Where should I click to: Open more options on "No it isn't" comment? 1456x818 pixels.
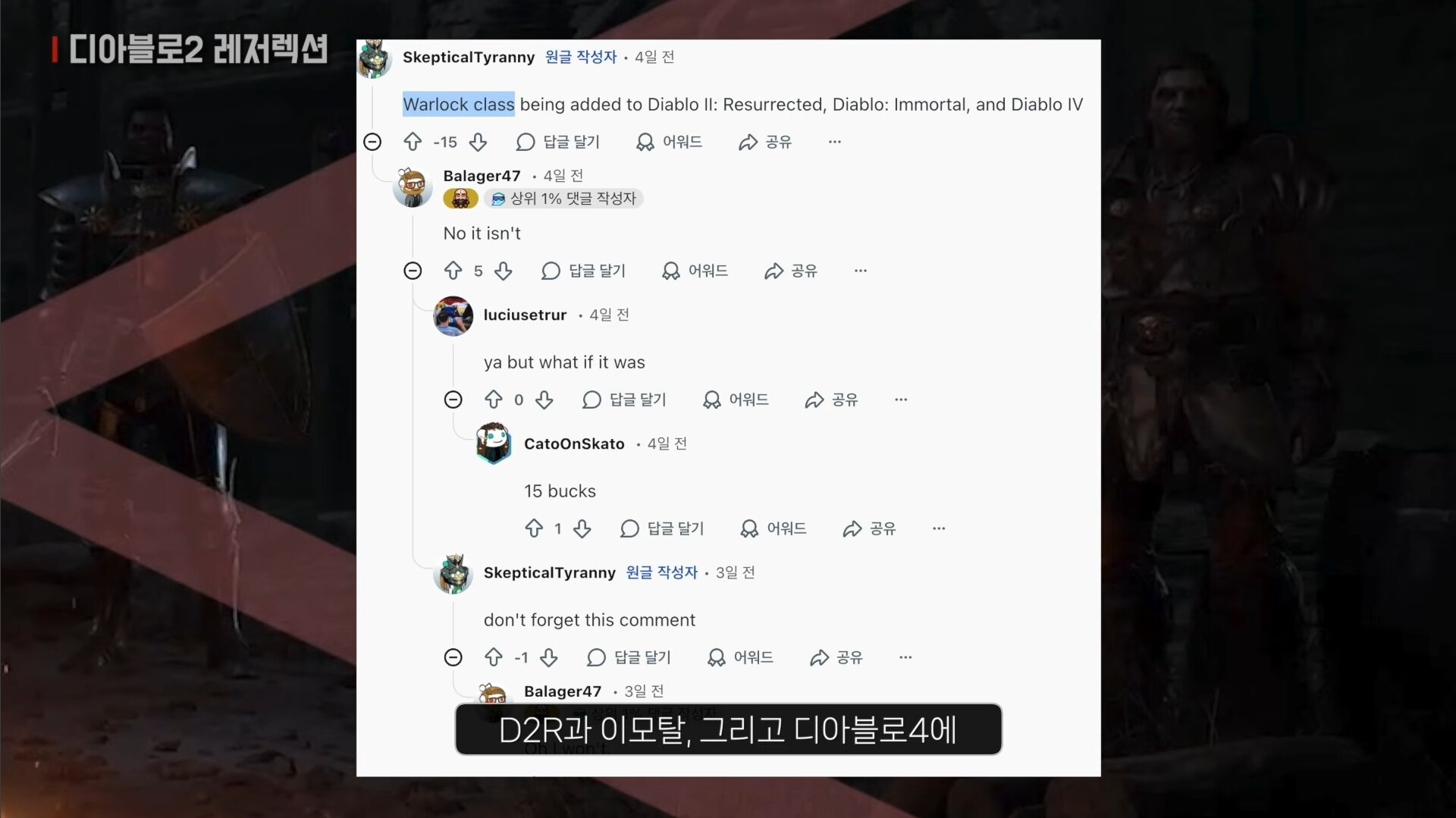point(861,271)
